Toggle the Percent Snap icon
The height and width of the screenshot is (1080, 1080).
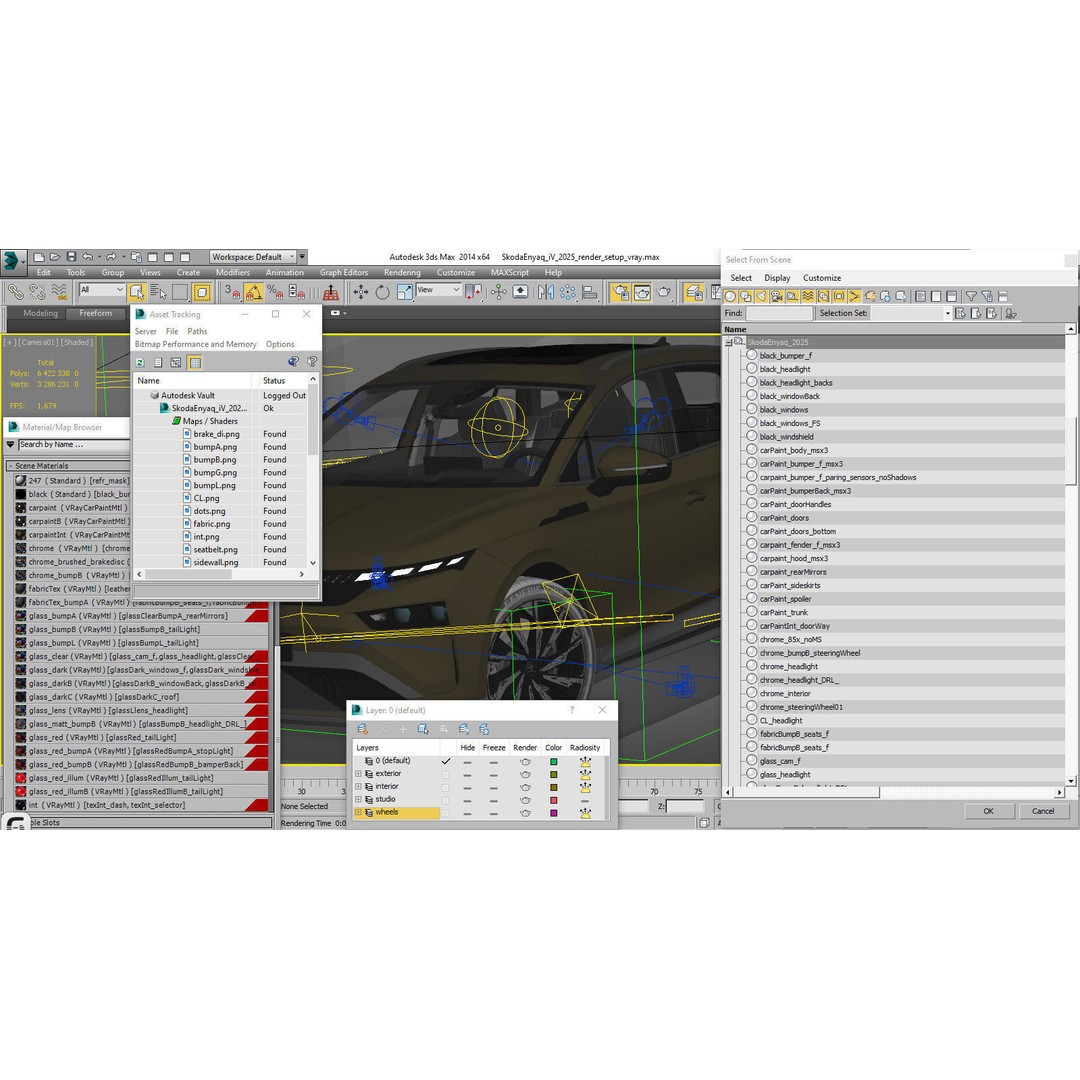(x=276, y=292)
